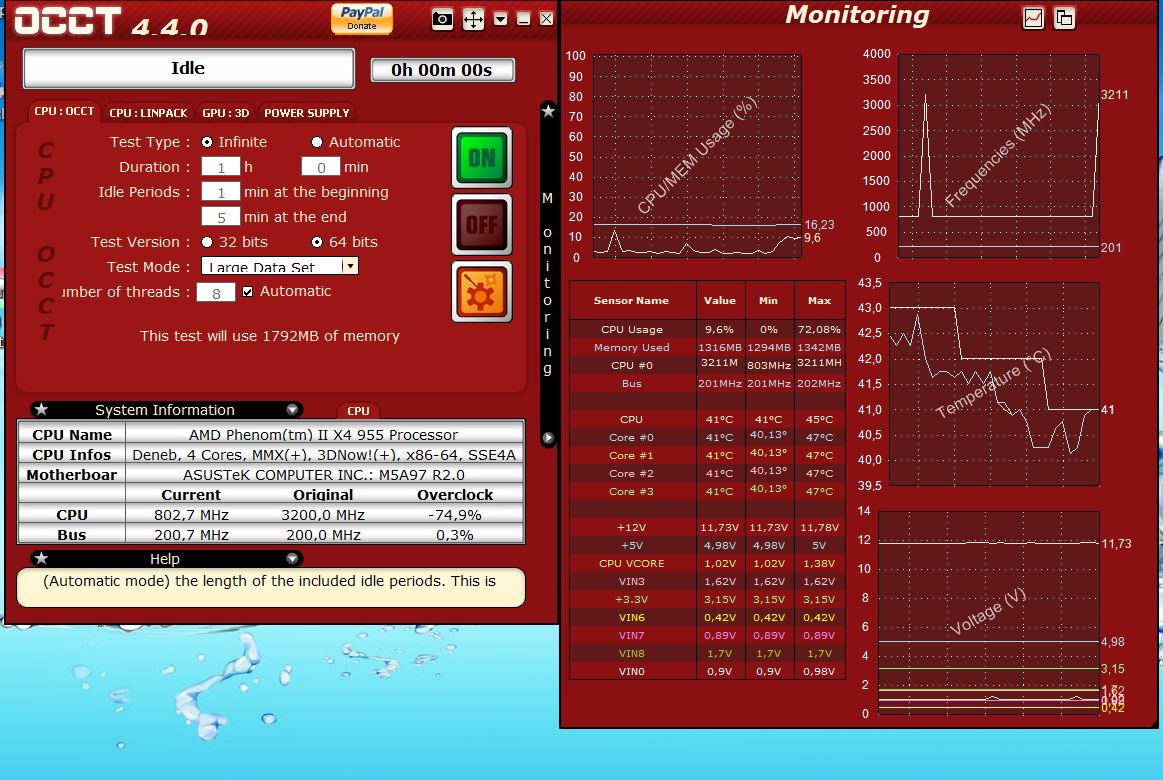1163x780 pixels.
Task: Click the Duration hours field
Action: pyautogui.click(x=220, y=167)
